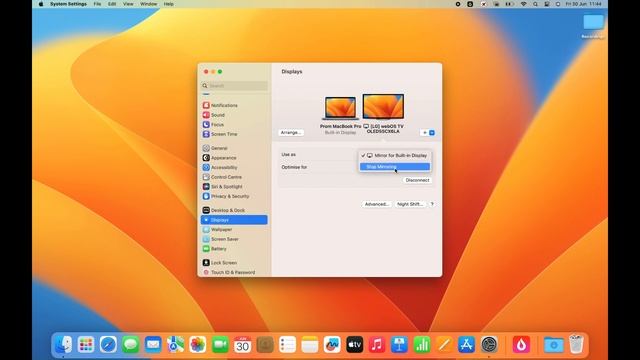This screenshot has height=360, width=640.
Task: Open Finder from the Dock
Action: coord(63,345)
